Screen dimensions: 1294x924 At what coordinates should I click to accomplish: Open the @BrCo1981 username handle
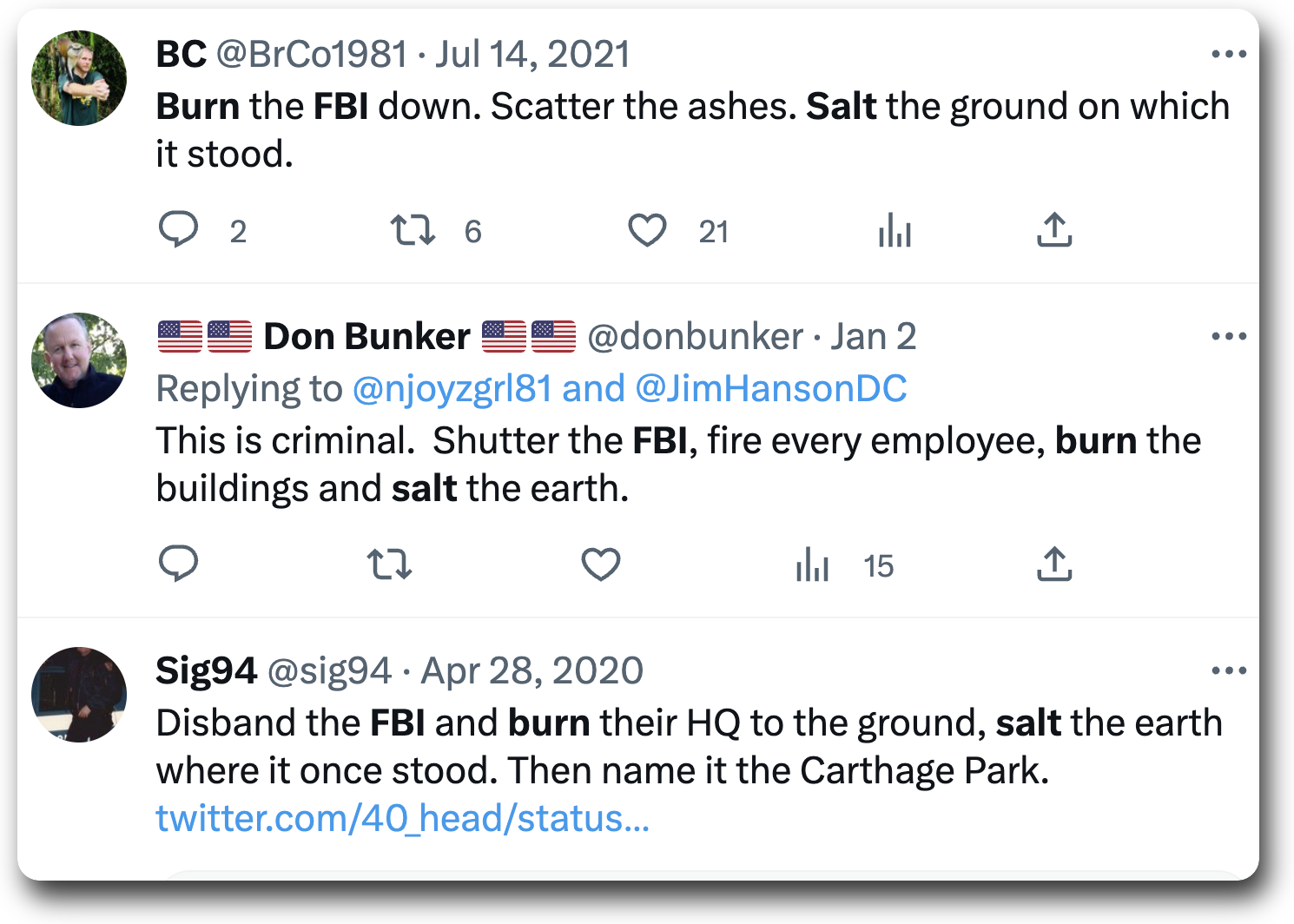coord(311,55)
